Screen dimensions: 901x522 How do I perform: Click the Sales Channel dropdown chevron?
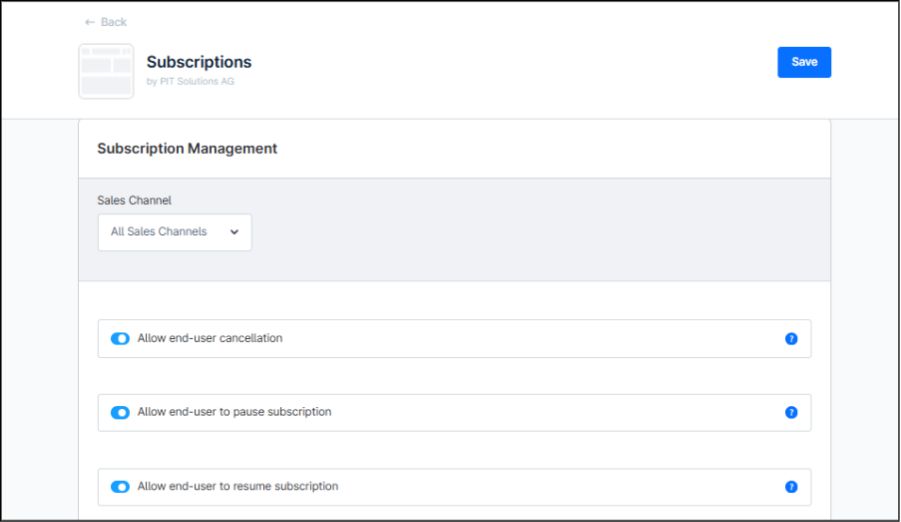pos(234,232)
